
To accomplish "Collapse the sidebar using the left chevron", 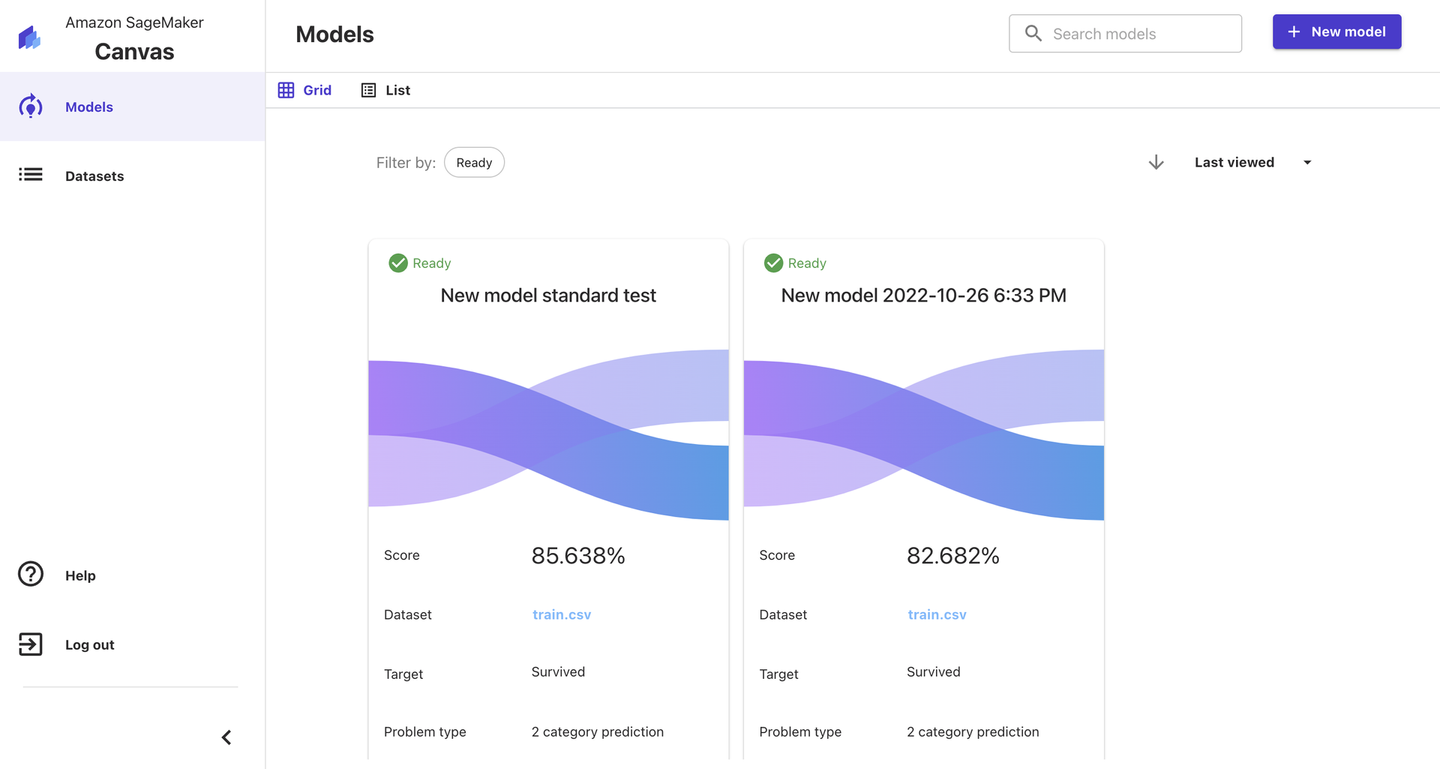I will 227,738.
